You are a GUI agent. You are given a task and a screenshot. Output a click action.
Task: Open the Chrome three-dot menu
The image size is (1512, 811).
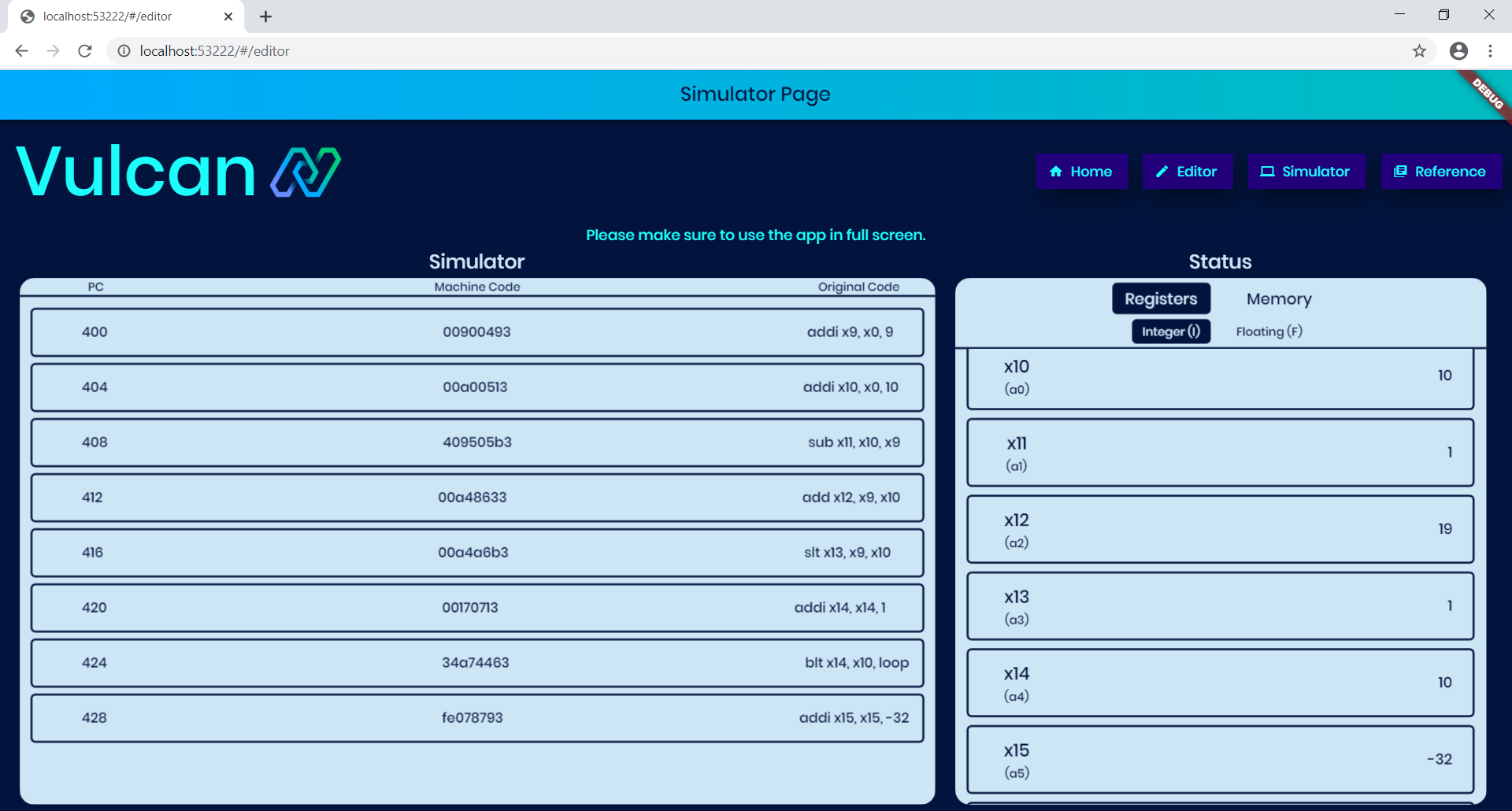pyautogui.click(x=1490, y=51)
